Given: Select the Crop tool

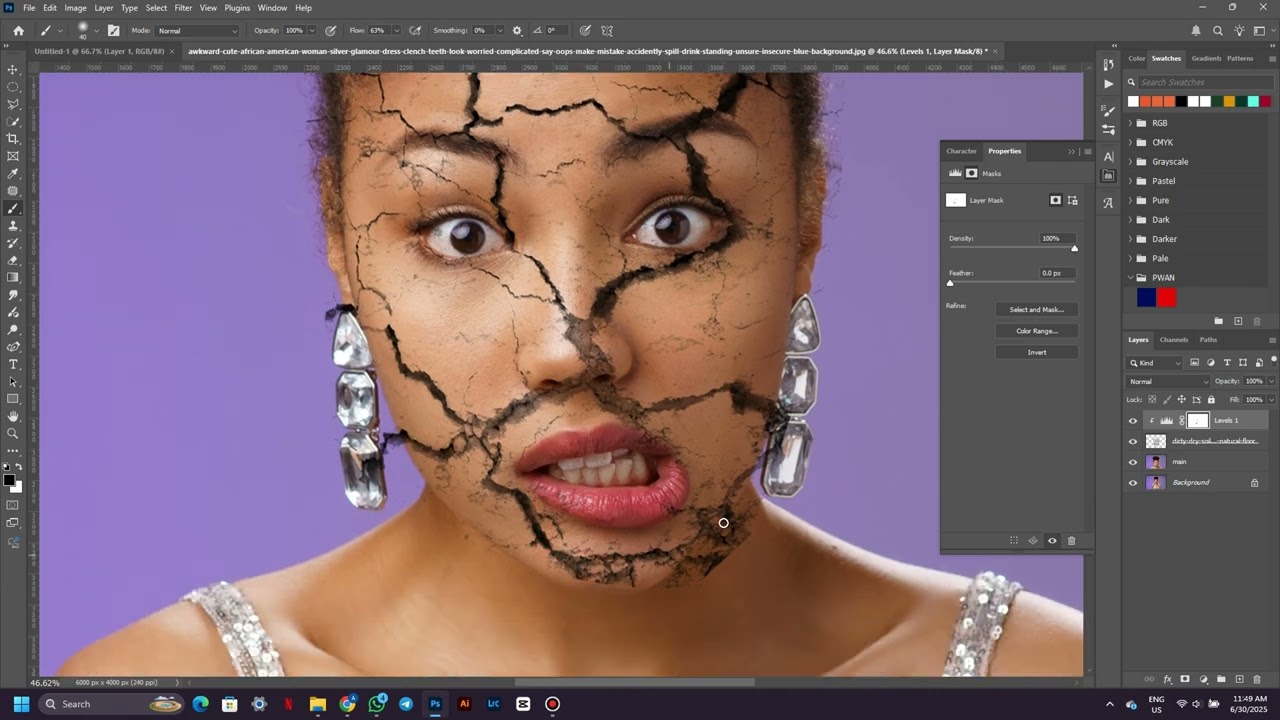Looking at the screenshot, I should 13,139.
